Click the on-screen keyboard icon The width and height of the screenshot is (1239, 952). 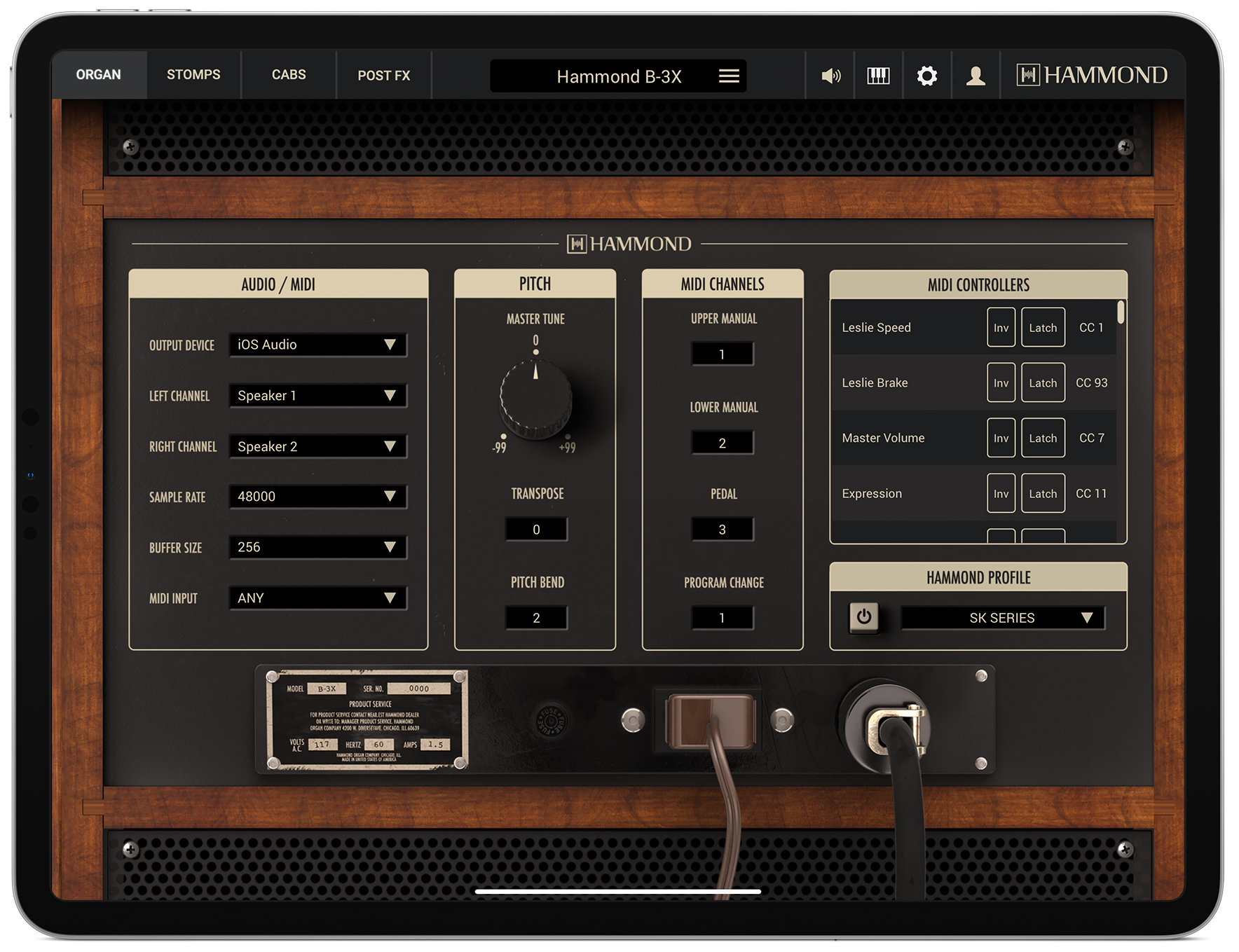coord(878,75)
